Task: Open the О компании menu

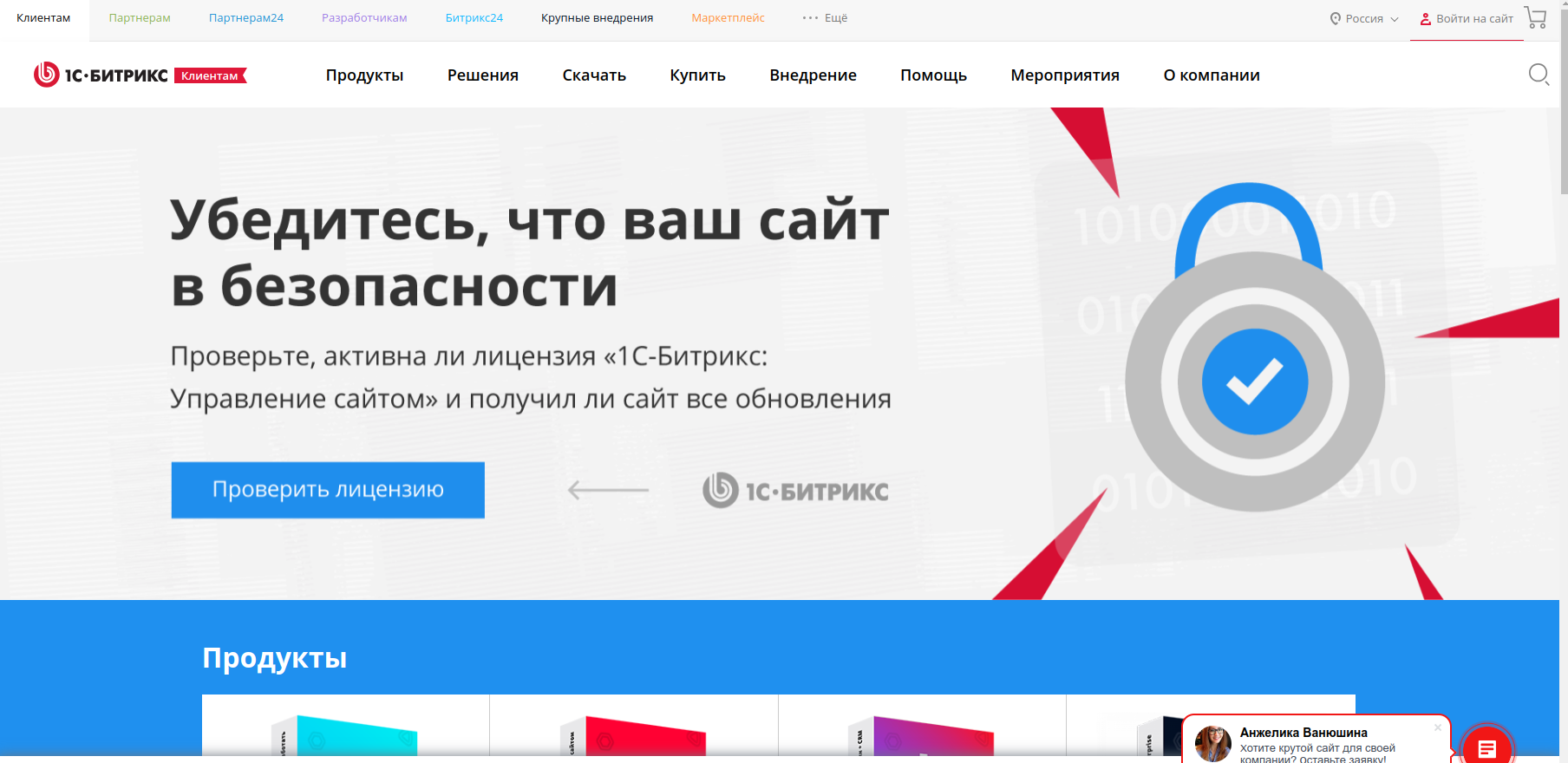Action: pyautogui.click(x=1212, y=75)
